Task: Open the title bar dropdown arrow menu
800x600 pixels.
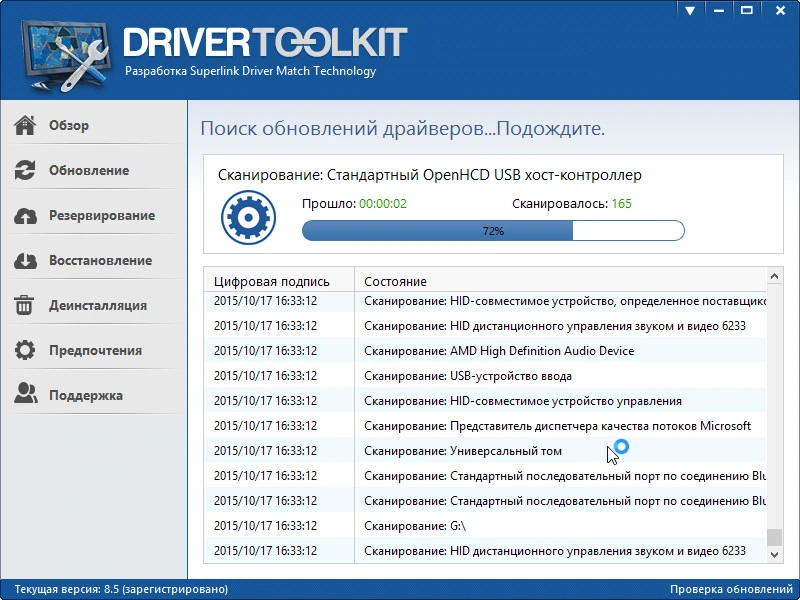Action: [690, 10]
